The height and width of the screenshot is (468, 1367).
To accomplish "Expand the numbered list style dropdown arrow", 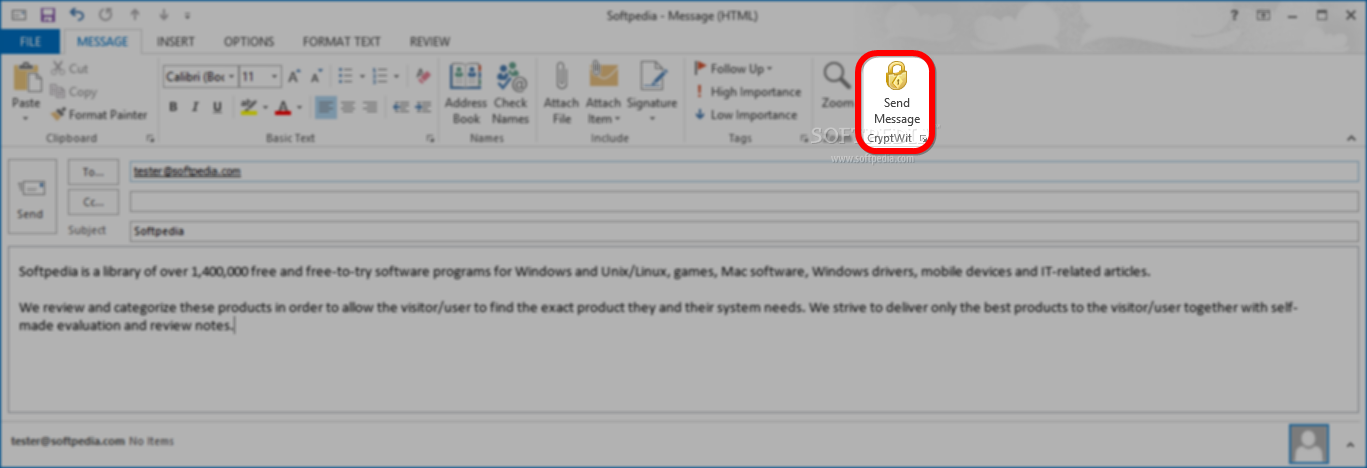I will coord(396,77).
